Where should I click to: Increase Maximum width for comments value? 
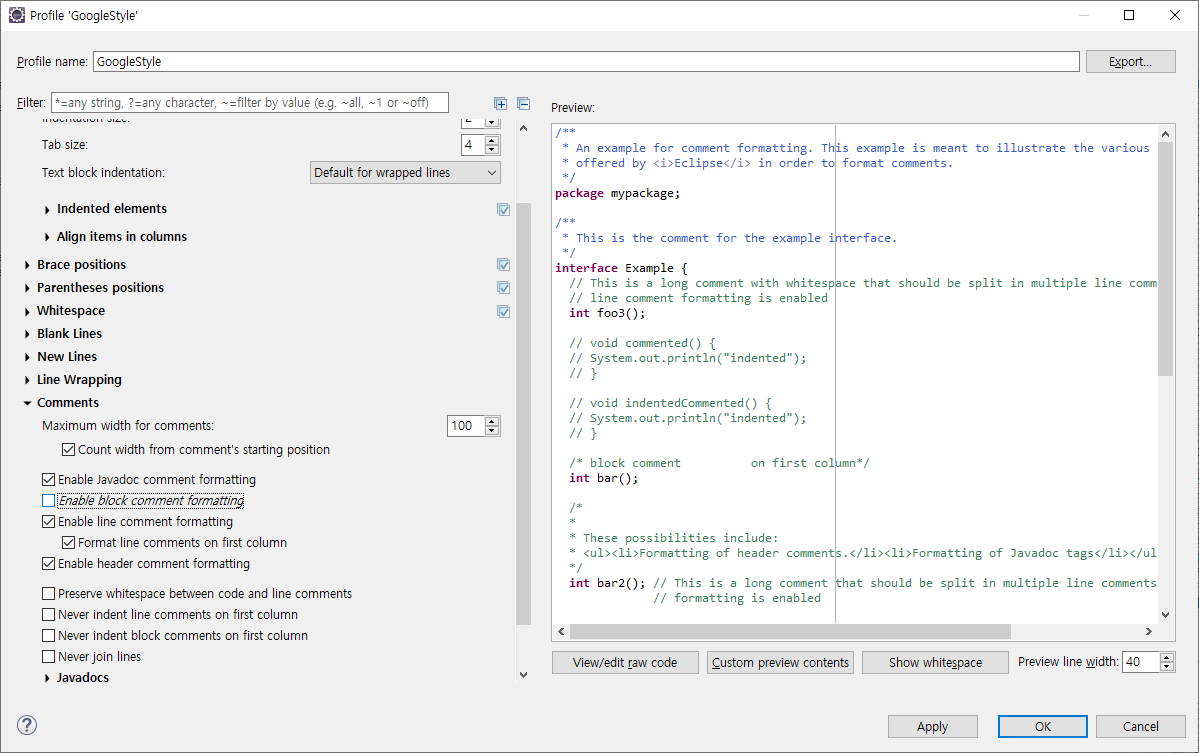(492, 421)
